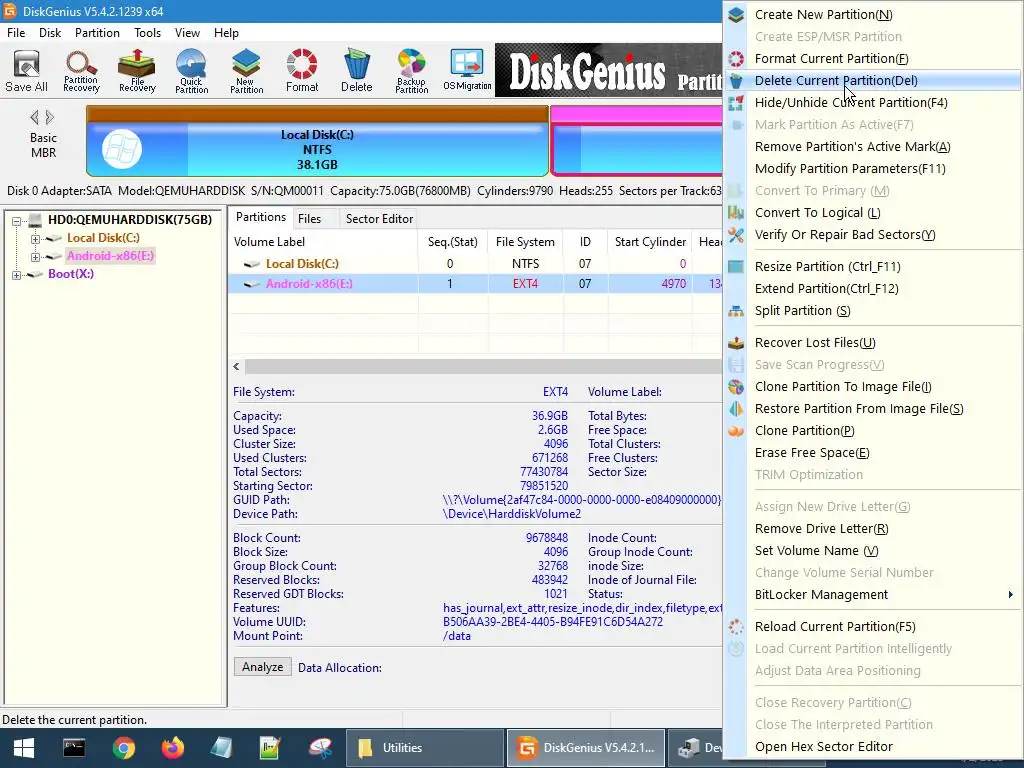Image resolution: width=1024 pixels, height=768 pixels.
Task: Launch Chrome from the taskbar
Action: click(x=123, y=748)
